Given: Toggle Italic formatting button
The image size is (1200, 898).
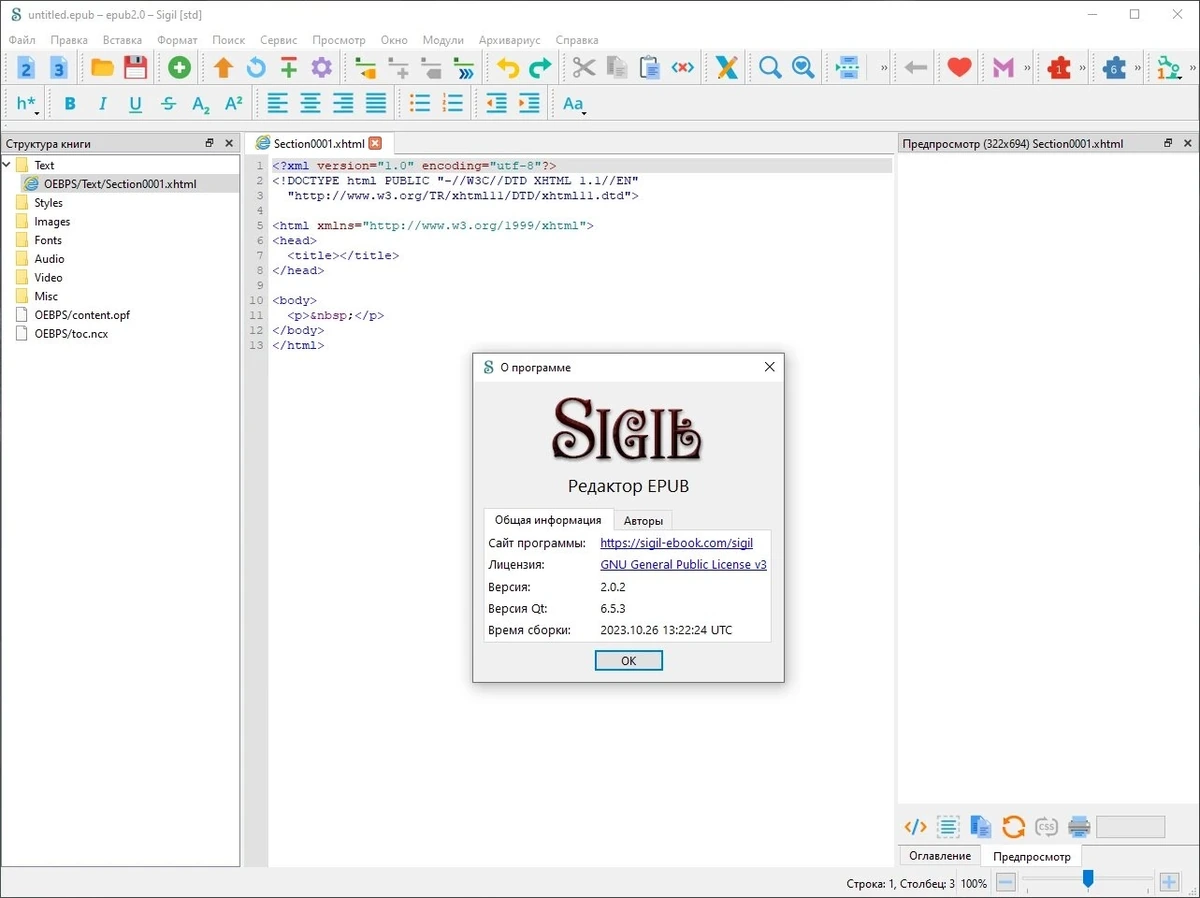Looking at the screenshot, I should coord(102,103).
